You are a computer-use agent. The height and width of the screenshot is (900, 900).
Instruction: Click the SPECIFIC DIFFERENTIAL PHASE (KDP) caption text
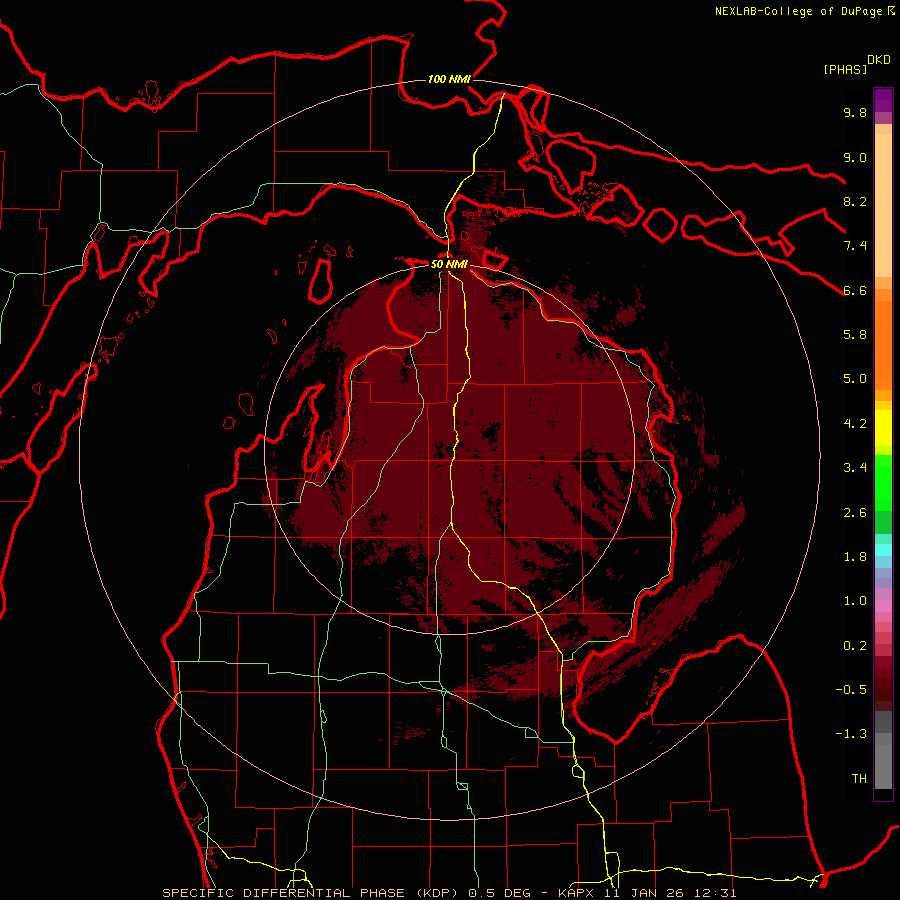click(312, 893)
